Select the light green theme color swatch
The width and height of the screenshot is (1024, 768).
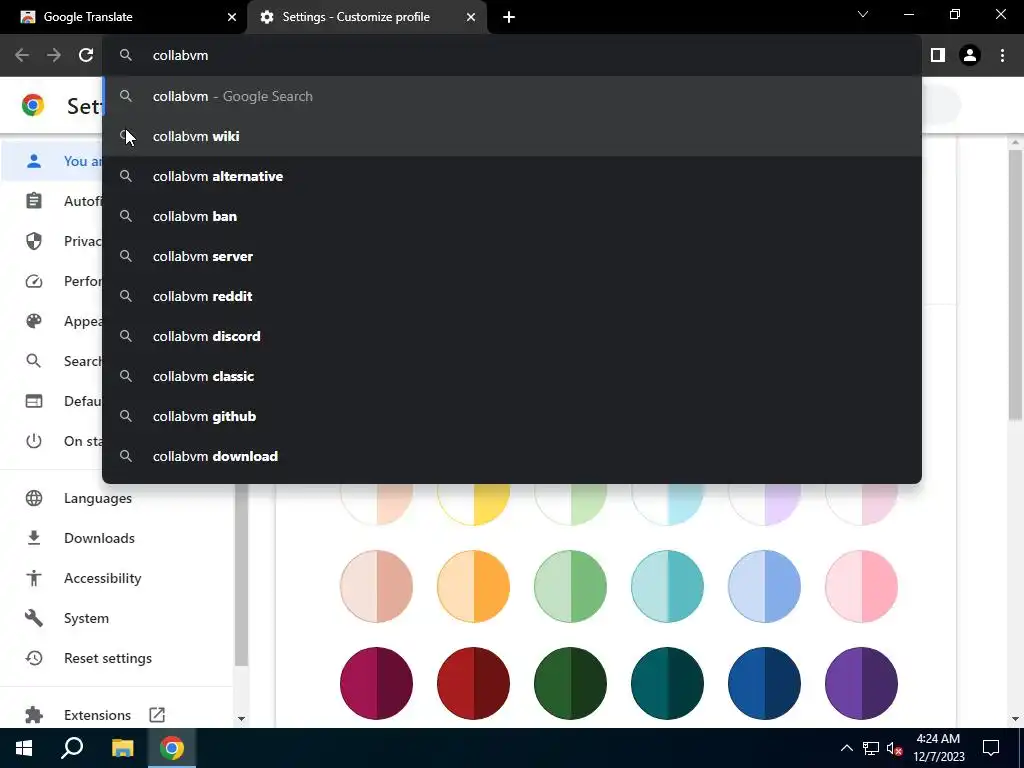(570, 586)
